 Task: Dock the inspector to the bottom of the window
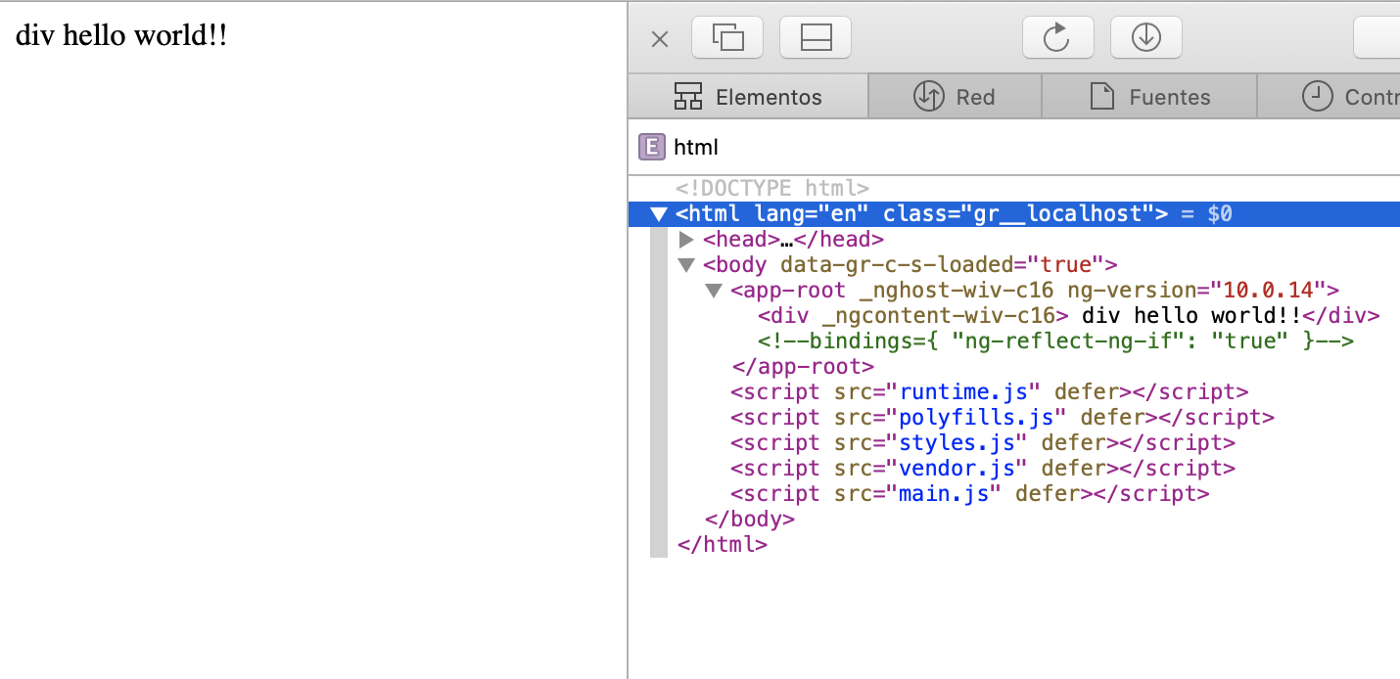pos(815,38)
